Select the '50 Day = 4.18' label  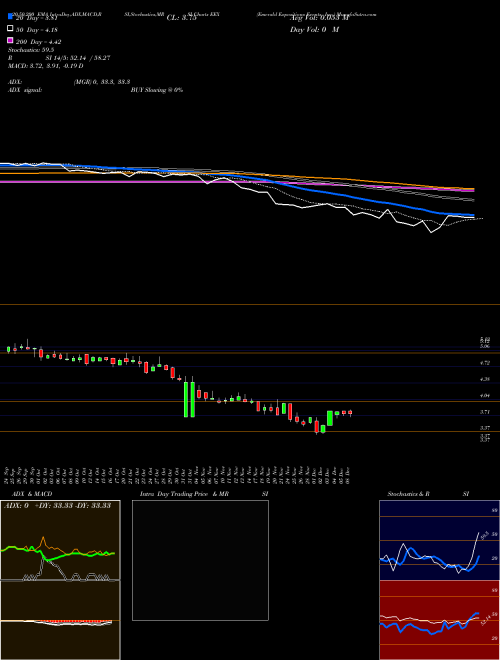[x=37, y=30]
